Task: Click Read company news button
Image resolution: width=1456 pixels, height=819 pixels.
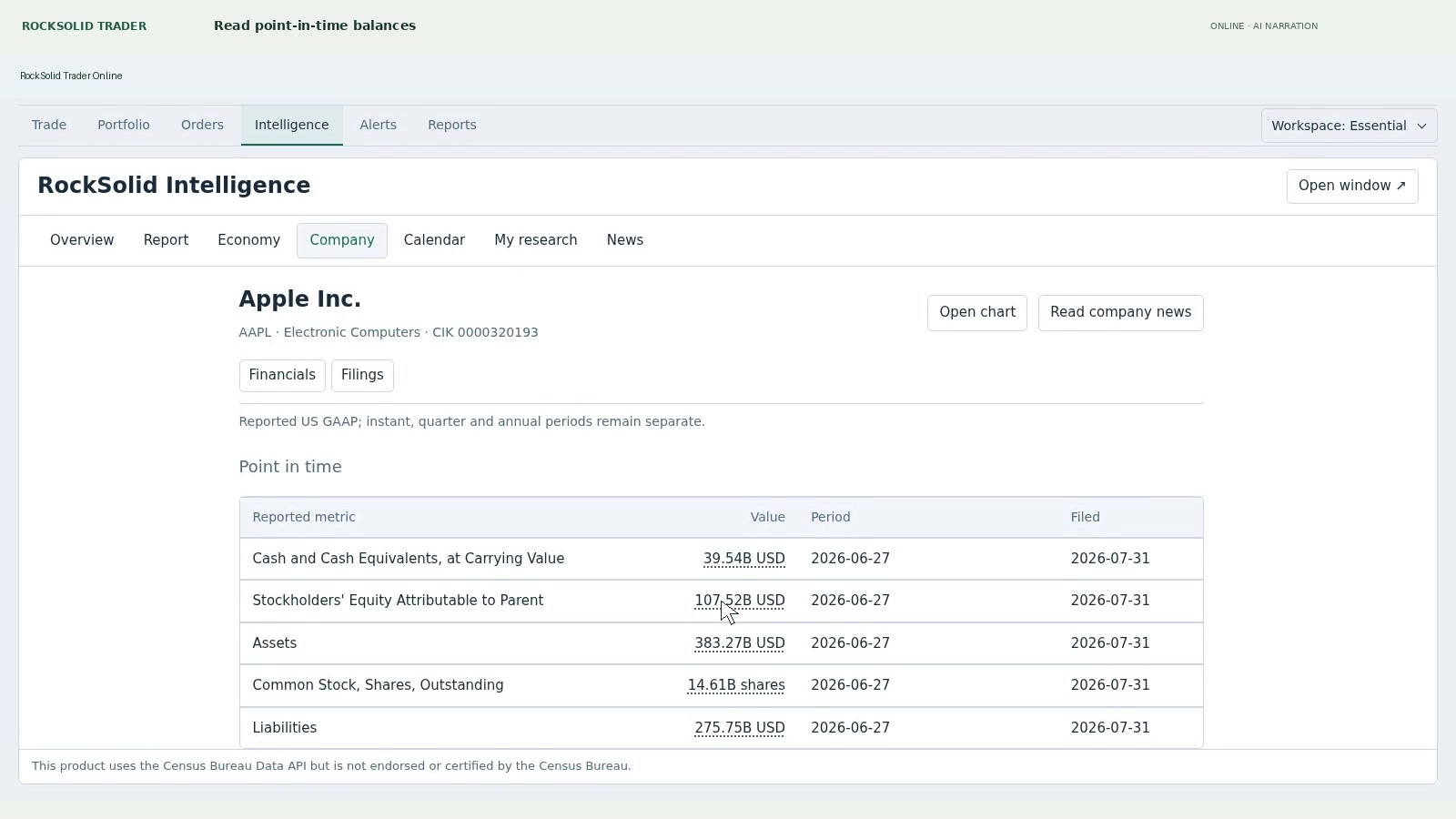Action: (x=1120, y=312)
